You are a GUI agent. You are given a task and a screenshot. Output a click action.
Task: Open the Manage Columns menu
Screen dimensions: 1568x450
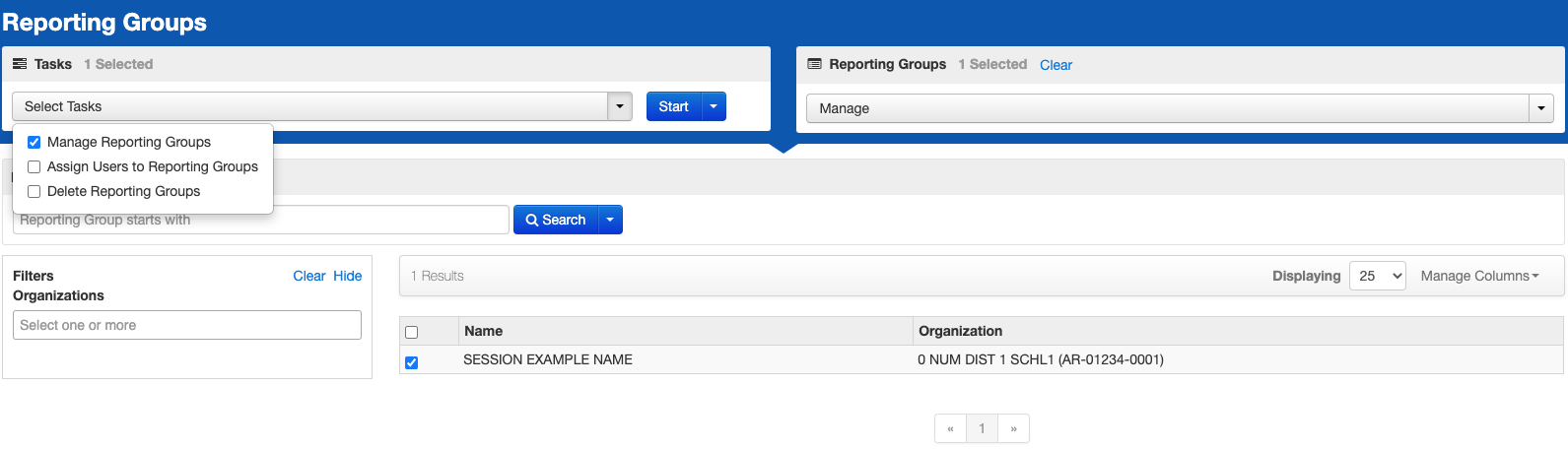[1478, 276]
